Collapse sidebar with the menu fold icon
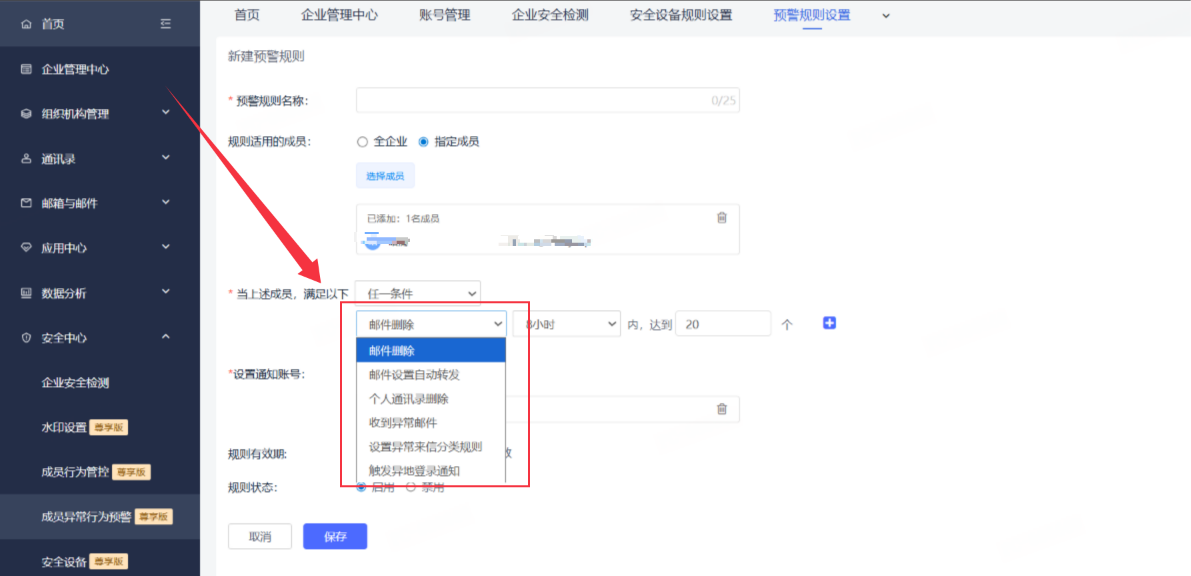 [166, 24]
